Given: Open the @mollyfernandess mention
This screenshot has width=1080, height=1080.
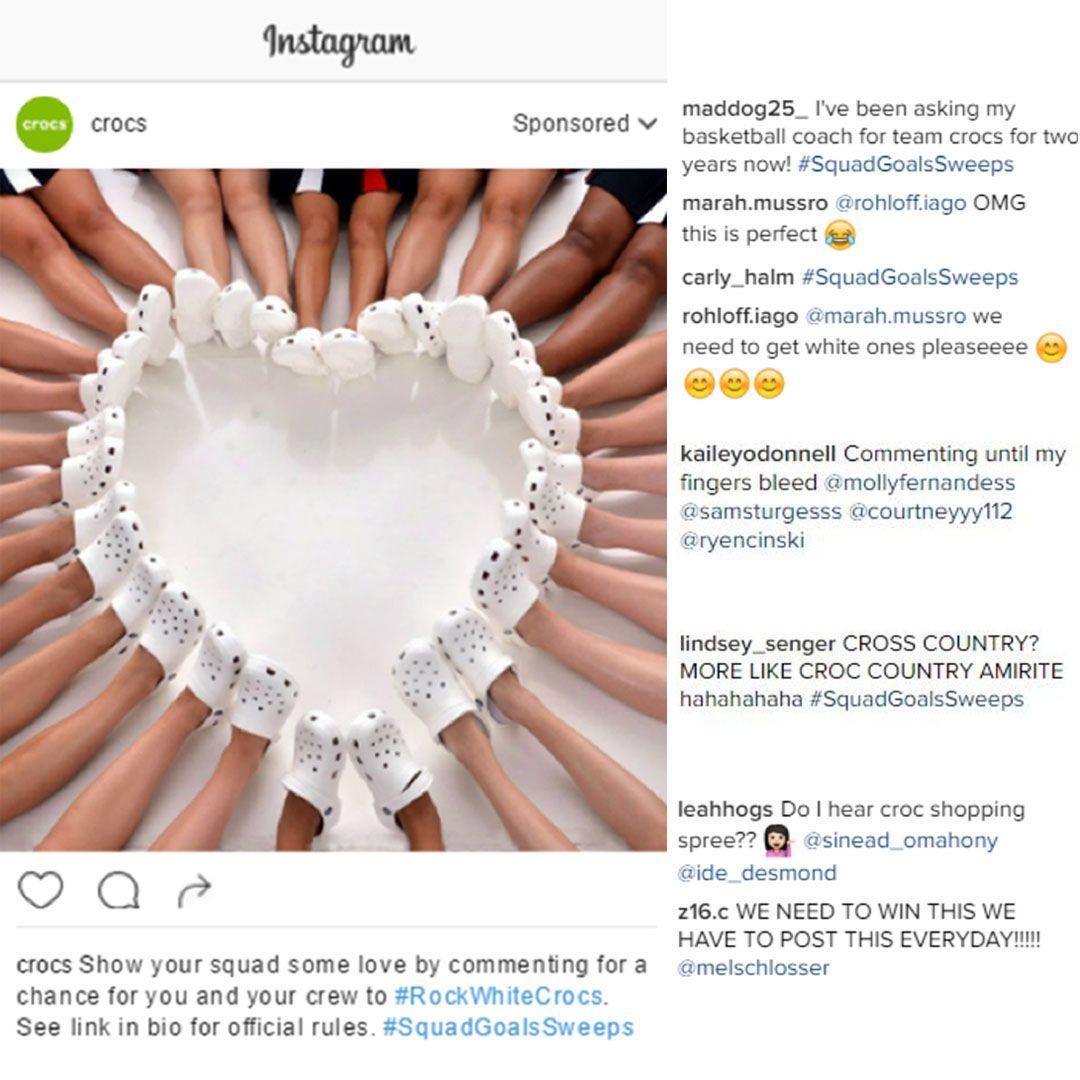Looking at the screenshot, I should pyautogui.click(x=919, y=483).
